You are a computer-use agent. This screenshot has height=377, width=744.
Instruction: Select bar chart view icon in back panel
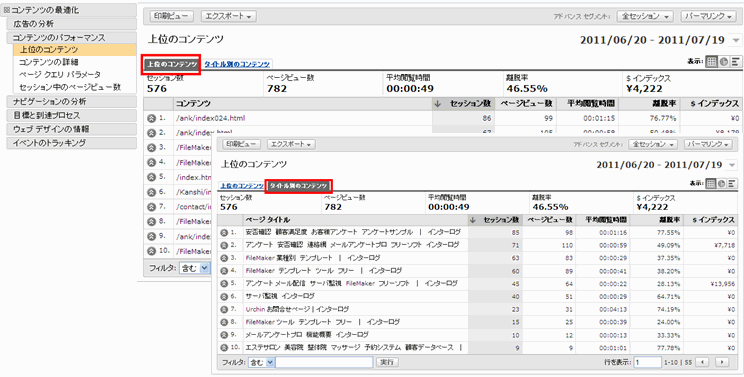point(736,62)
